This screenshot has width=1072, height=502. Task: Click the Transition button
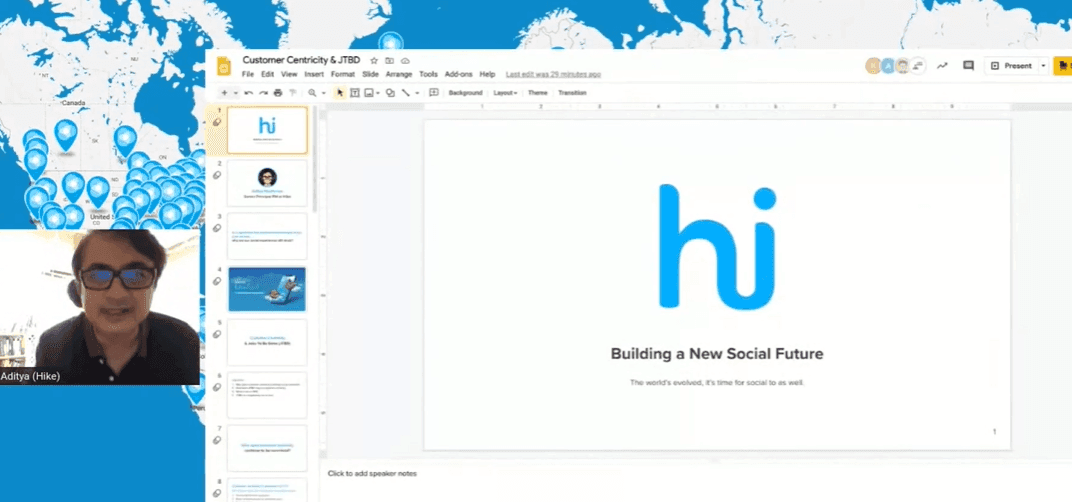click(x=572, y=93)
